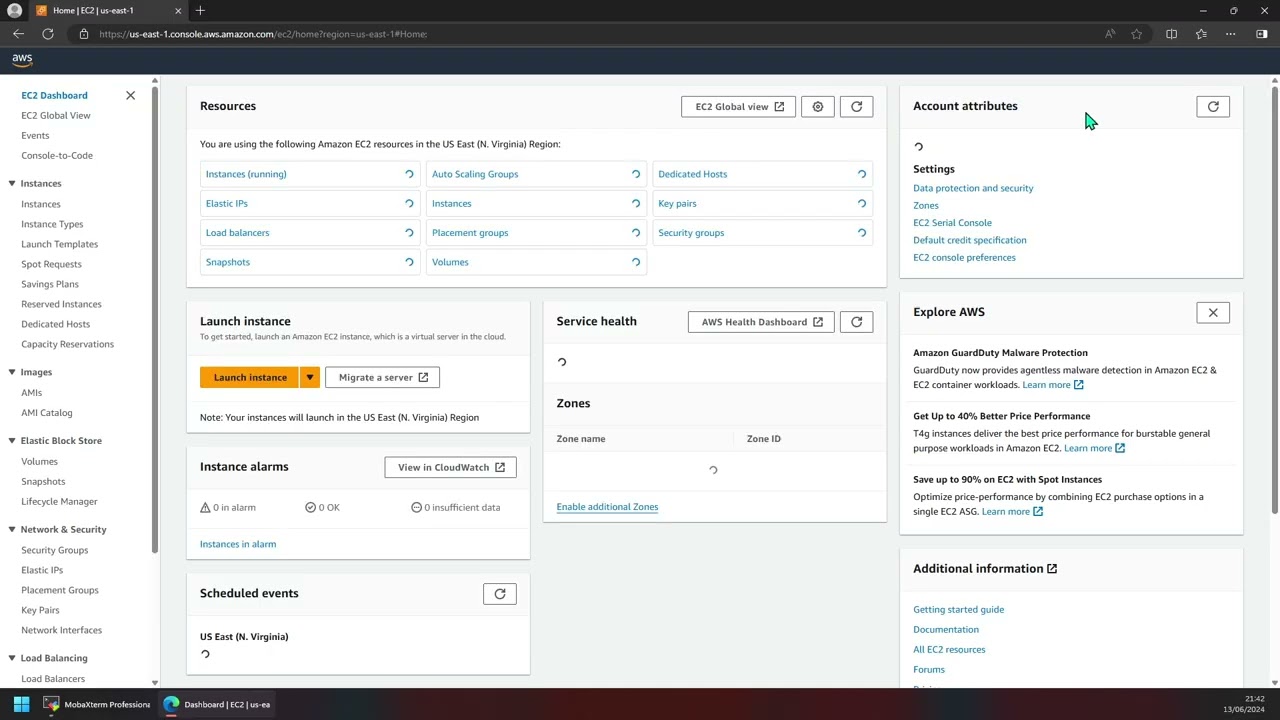The height and width of the screenshot is (720, 1280).
Task: Open Instances (running) resource link
Action: (x=246, y=174)
